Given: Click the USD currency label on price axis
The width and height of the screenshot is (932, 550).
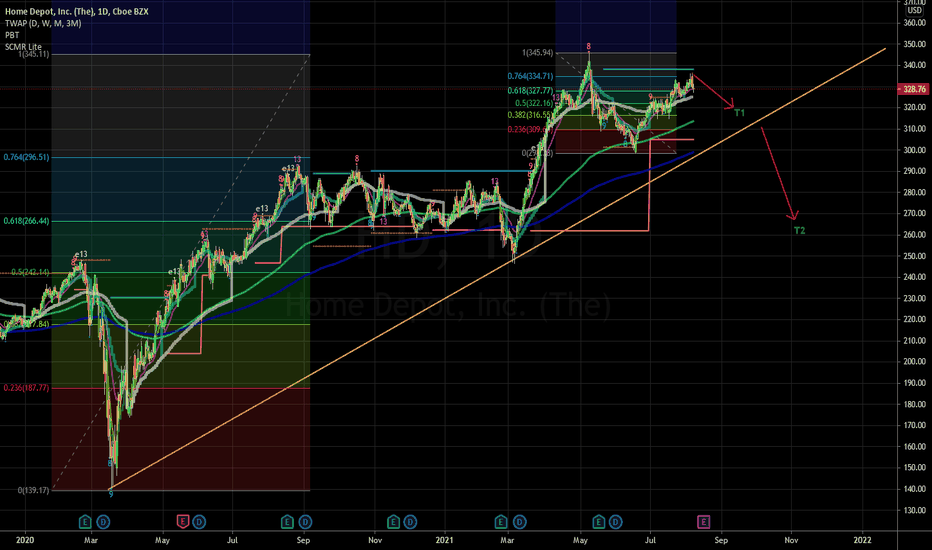Looking at the screenshot, I should pos(914,10).
